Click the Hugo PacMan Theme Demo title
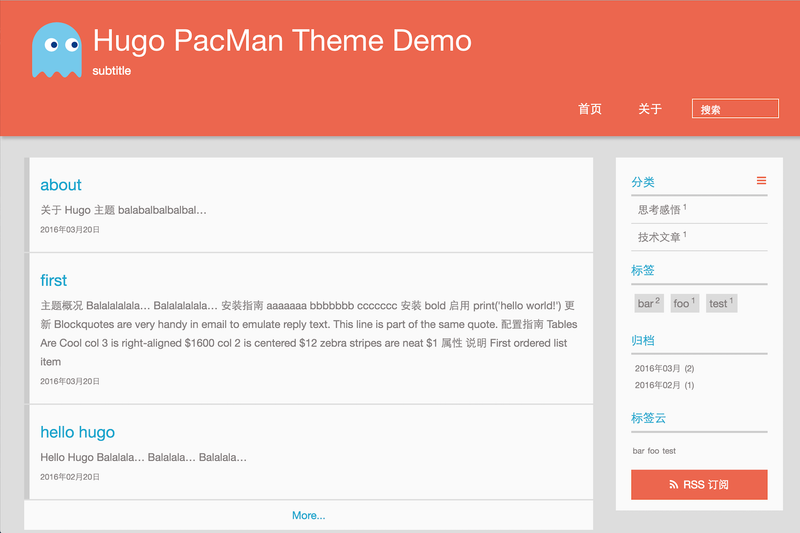This screenshot has height=533, width=800. tap(282, 41)
